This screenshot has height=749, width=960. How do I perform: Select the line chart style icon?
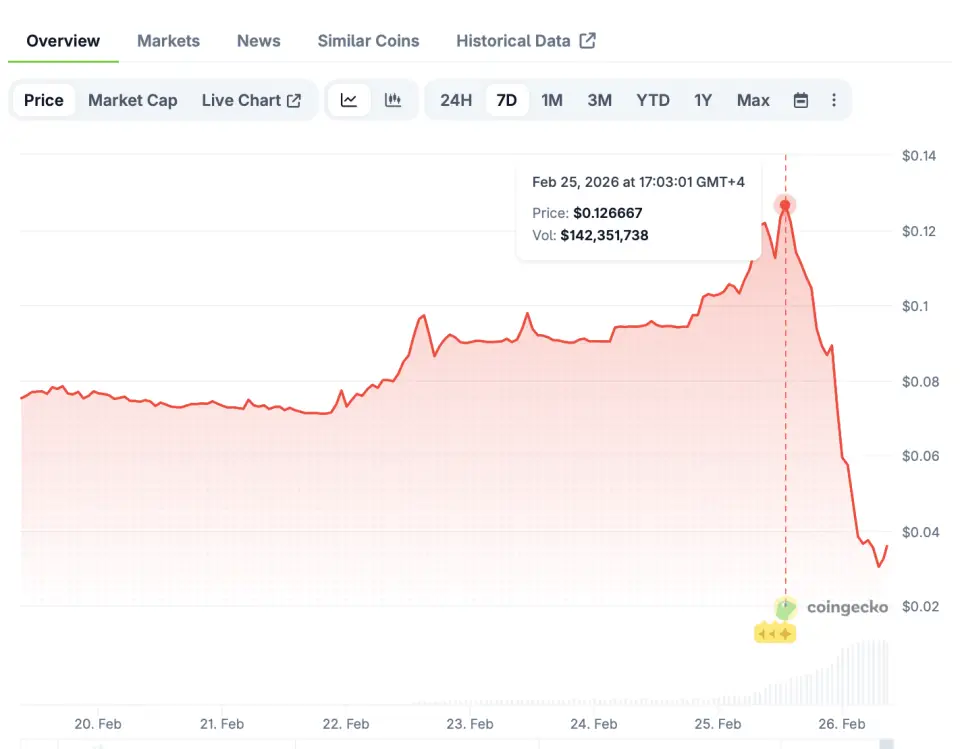tap(349, 100)
